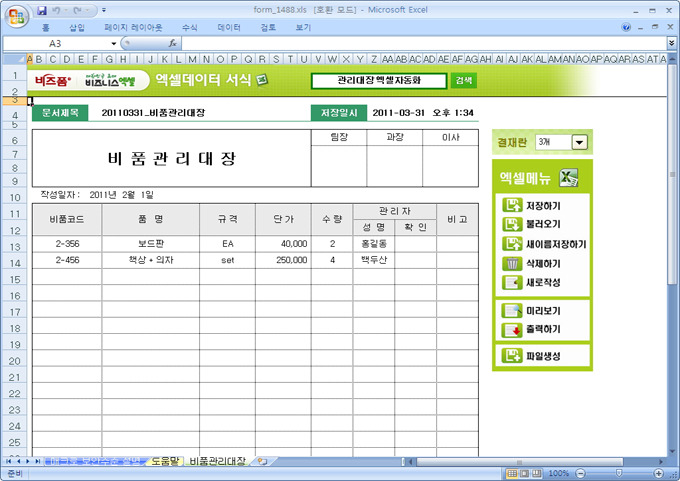Open the 데이터 ribbon tab
The width and height of the screenshot is (680, 481).
point(229,28)
